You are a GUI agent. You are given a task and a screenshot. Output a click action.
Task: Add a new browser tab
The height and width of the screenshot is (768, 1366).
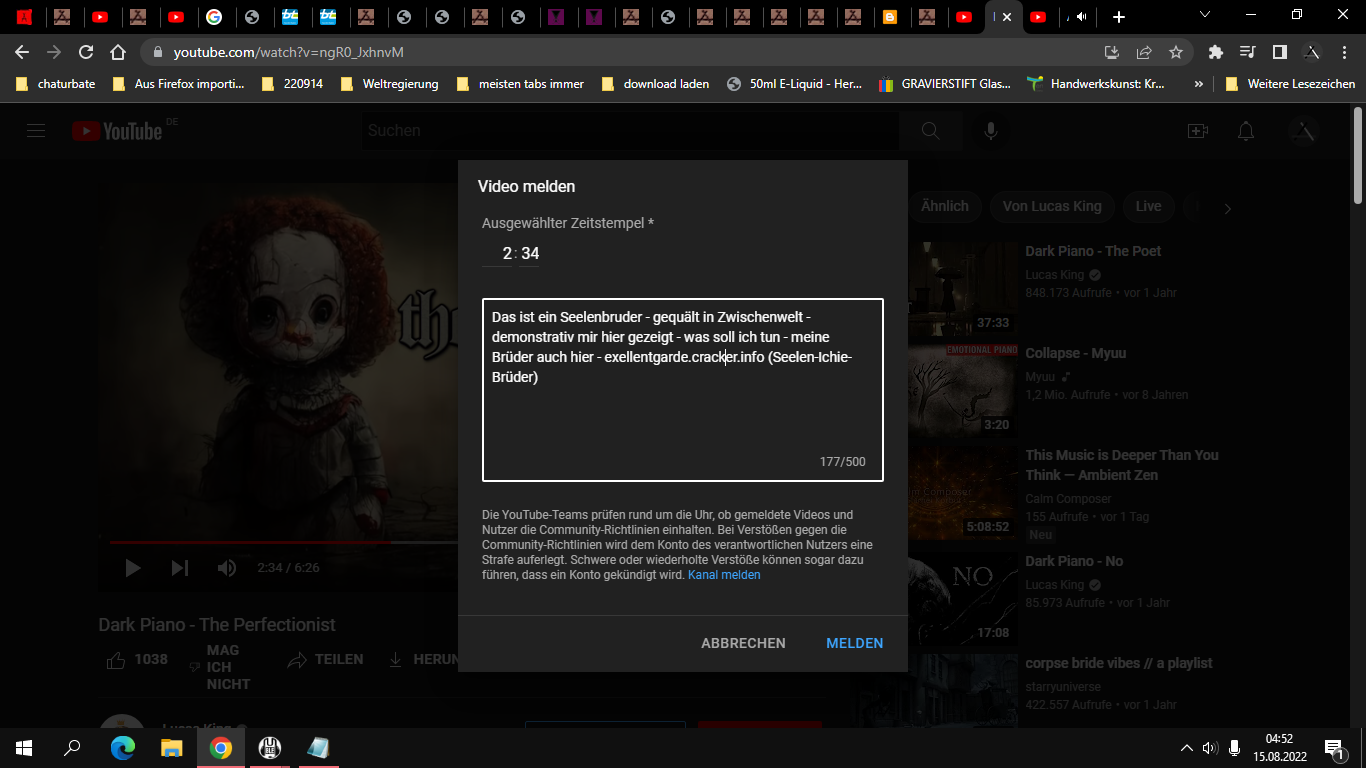coord(1119,17)
